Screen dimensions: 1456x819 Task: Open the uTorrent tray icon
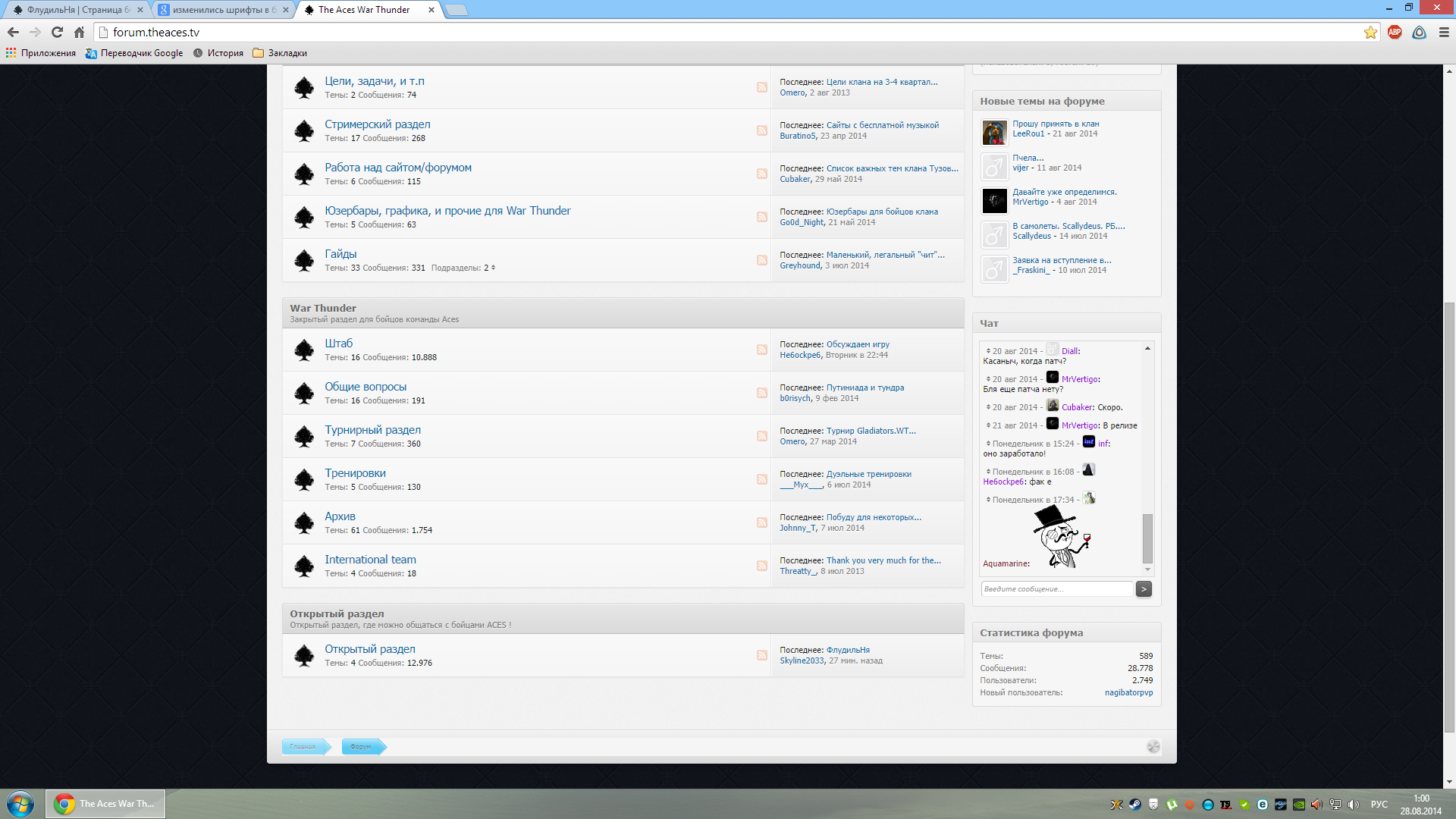click(1172, 805)
